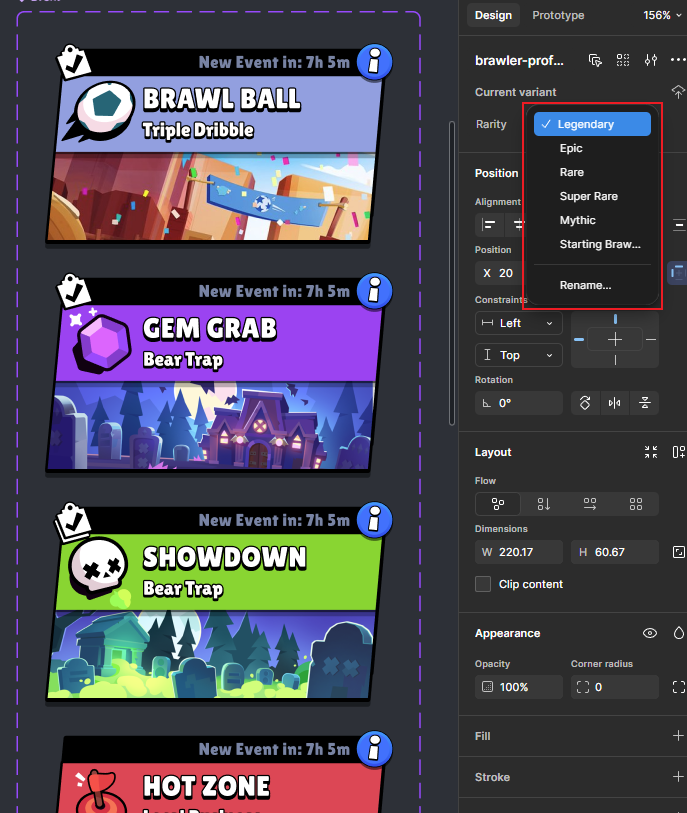Click the Gem Grab quest tag icon
The height and width of the screenshot is (813, 687).
74,291
